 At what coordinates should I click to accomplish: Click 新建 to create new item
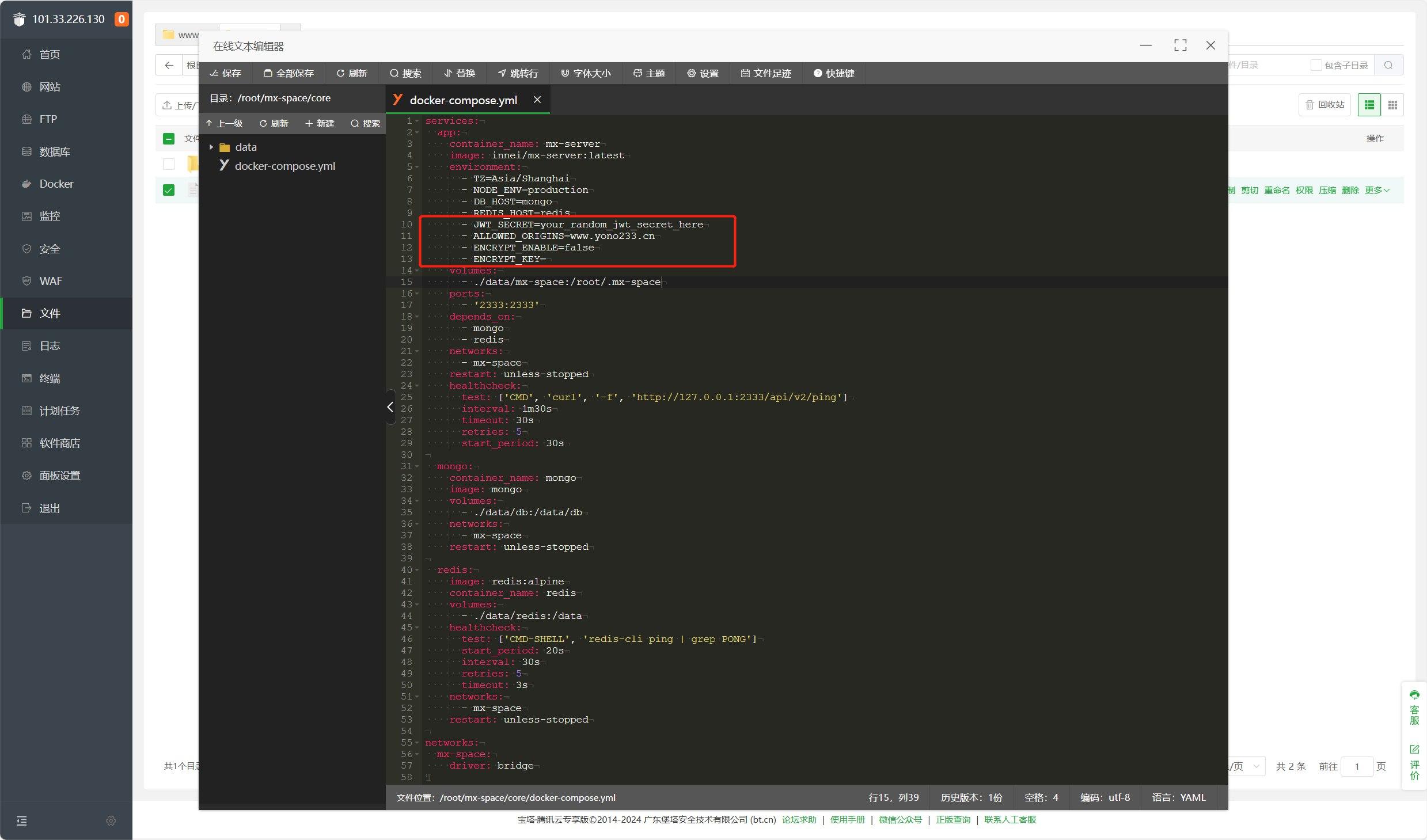tap(320, 123)
